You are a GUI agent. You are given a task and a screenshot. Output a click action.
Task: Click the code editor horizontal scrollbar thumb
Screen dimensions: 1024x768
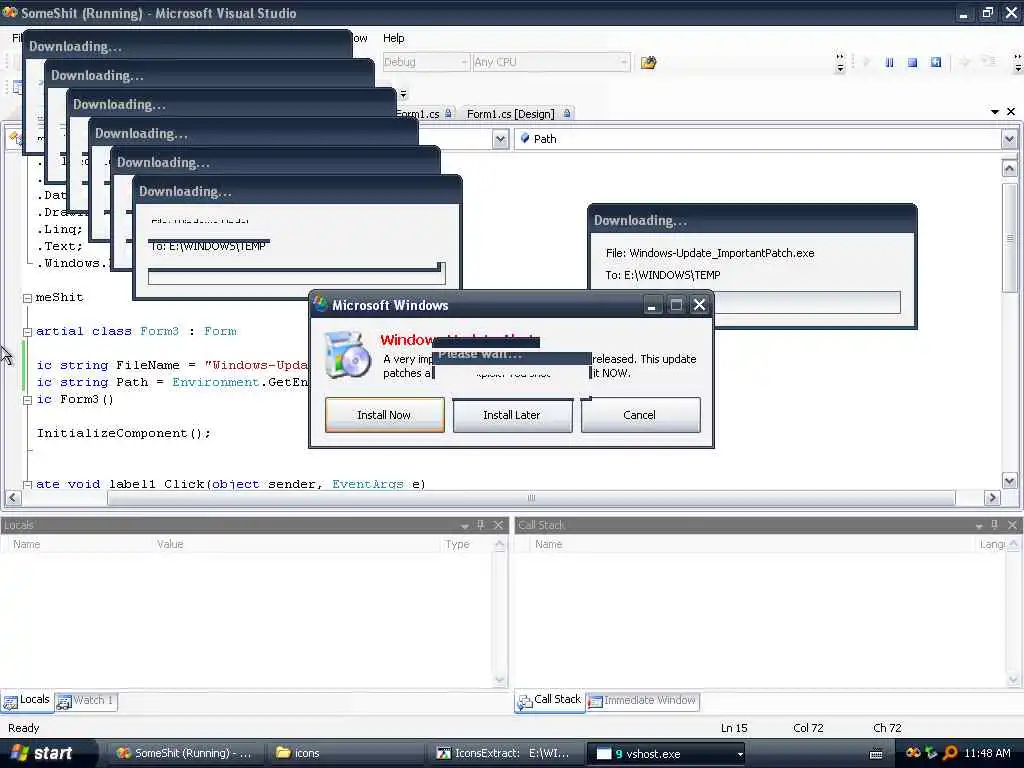[x=531, y=498]
